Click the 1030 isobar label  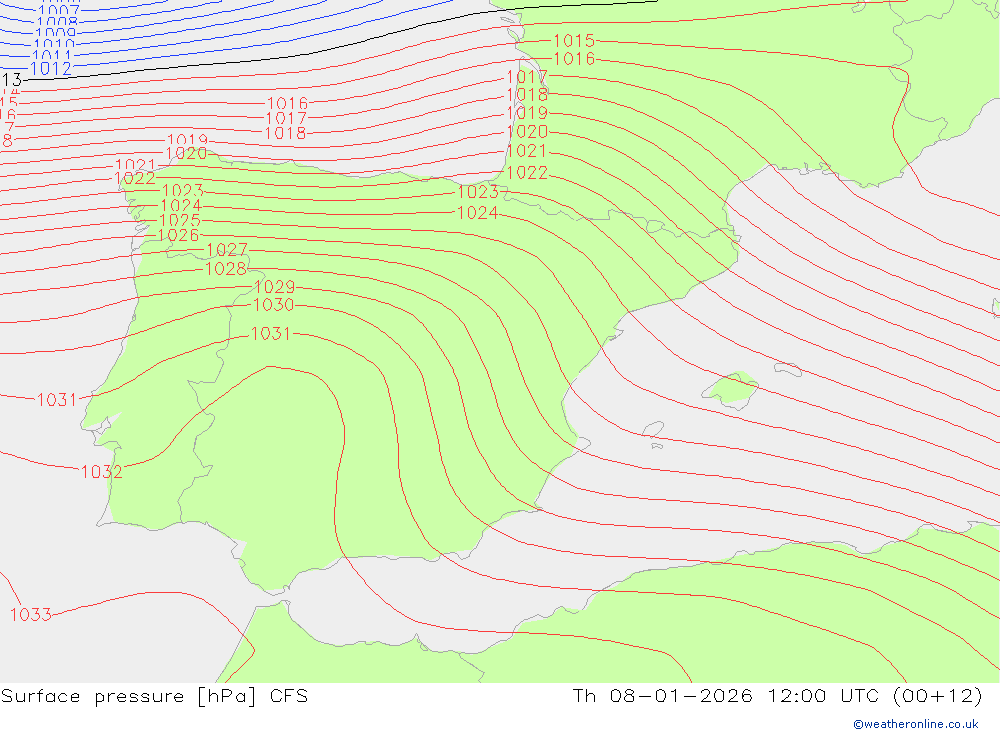pos(274,305)
